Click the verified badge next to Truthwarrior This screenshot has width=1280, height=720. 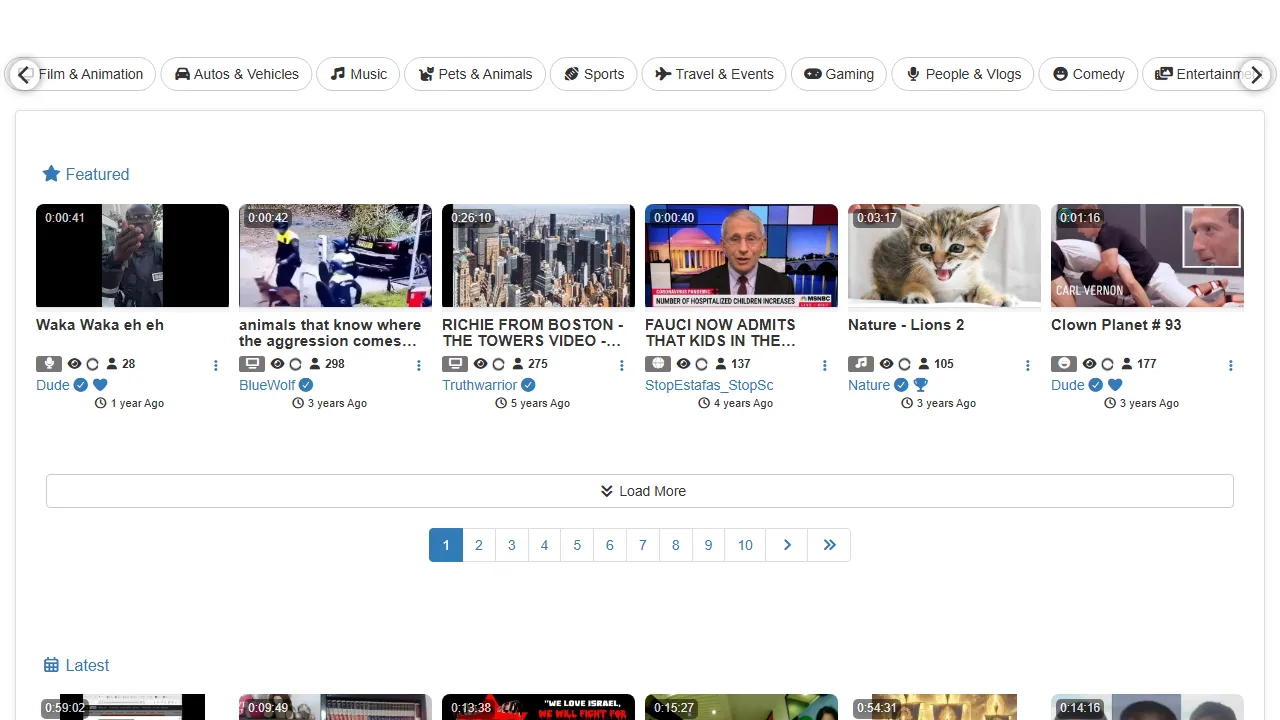point(528,385)
